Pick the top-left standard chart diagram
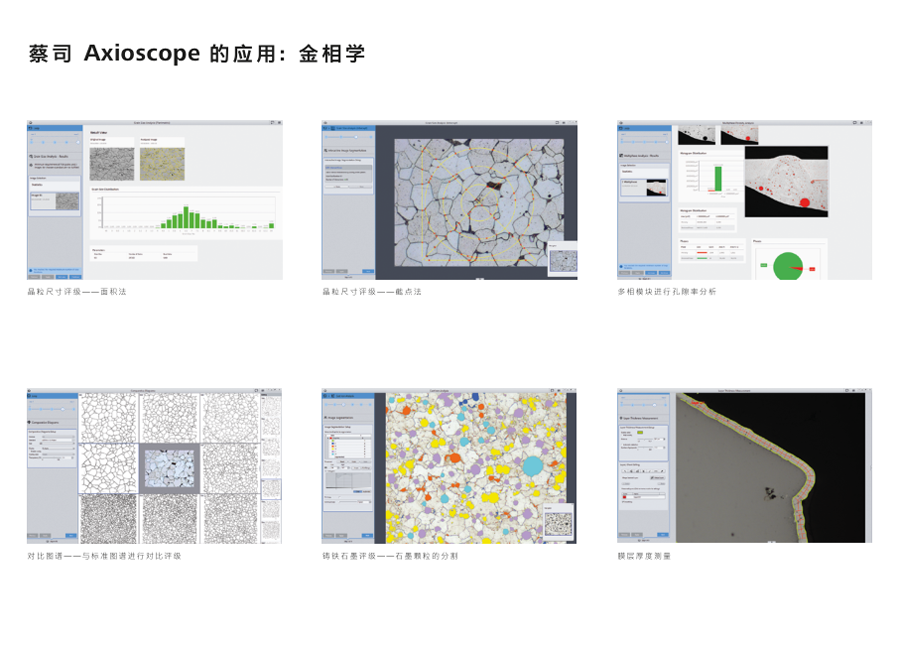Image resolution: width=900 pixels, height=648 pixels. pyautogui.click(x=109, y=417)
